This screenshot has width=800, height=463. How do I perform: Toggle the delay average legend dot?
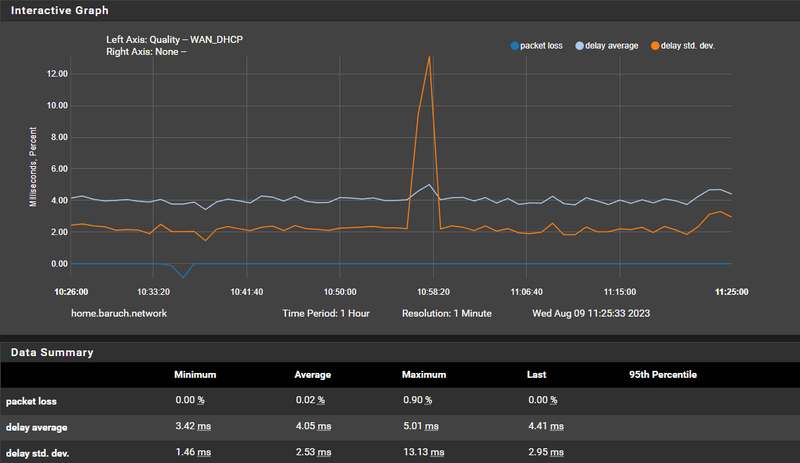pyautogui.click(x=580, y=46)
